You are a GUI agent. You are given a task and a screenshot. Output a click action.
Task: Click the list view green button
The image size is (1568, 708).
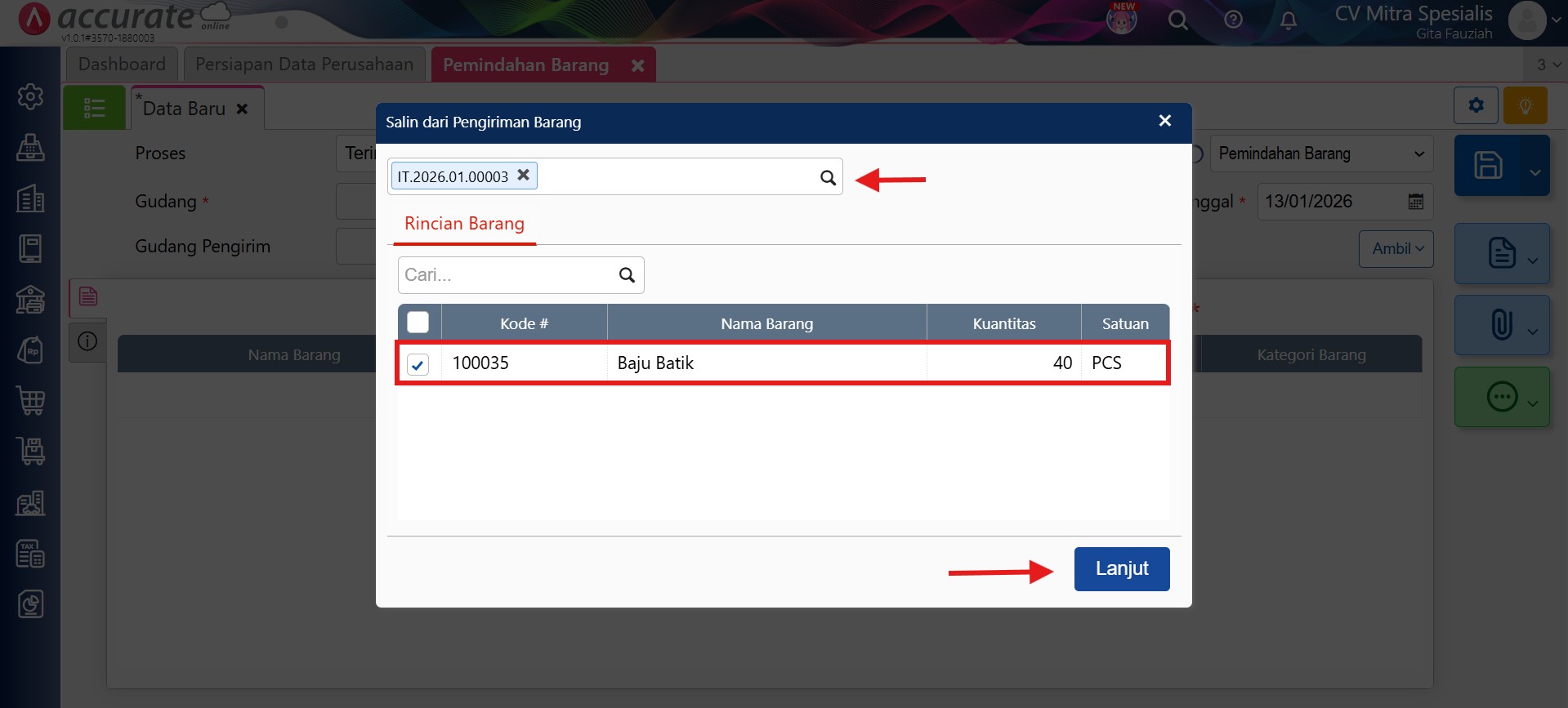coord(94,108)
